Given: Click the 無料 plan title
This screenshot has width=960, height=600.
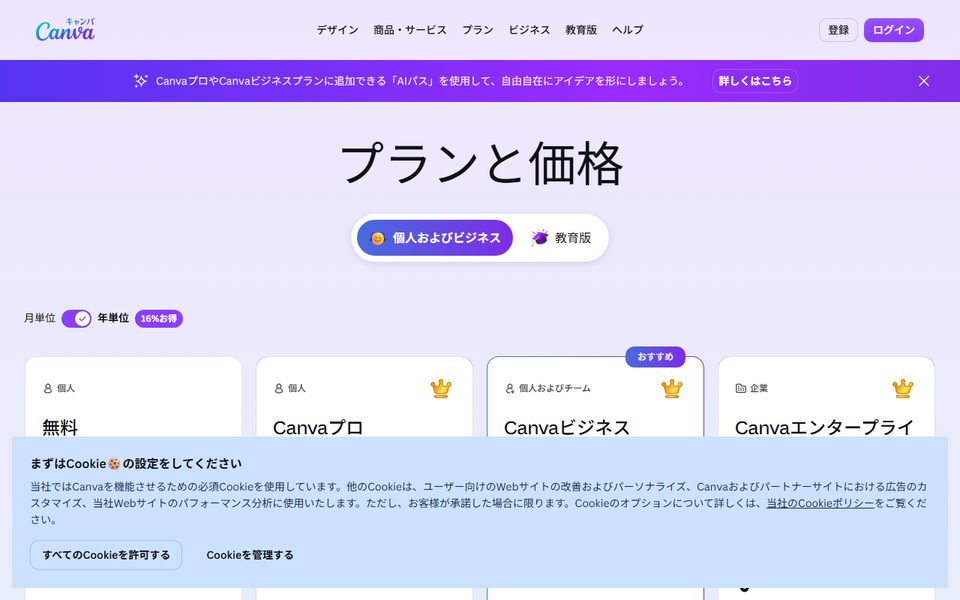Looking at the screenshot, I should click(60, 427).
